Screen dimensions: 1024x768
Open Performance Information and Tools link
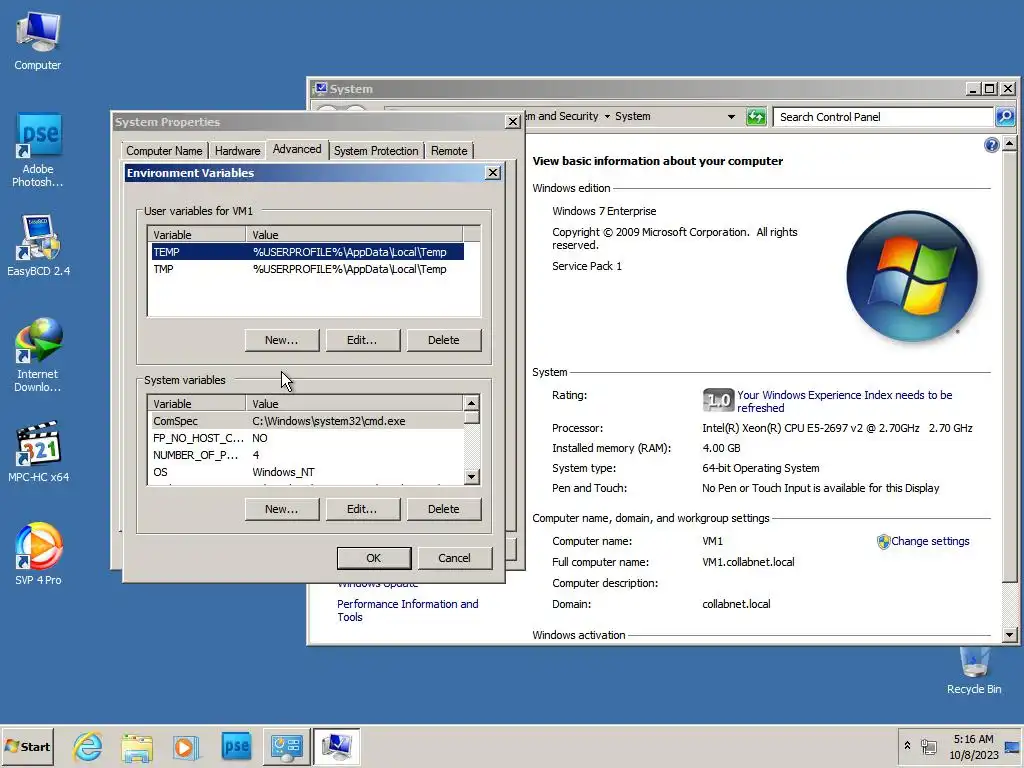408,610
